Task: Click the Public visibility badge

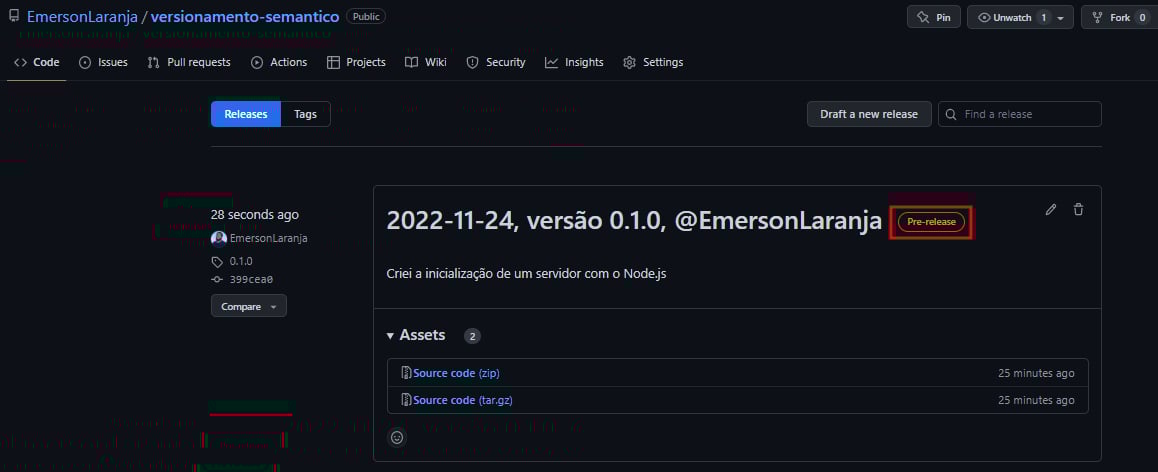Action: 366,16
